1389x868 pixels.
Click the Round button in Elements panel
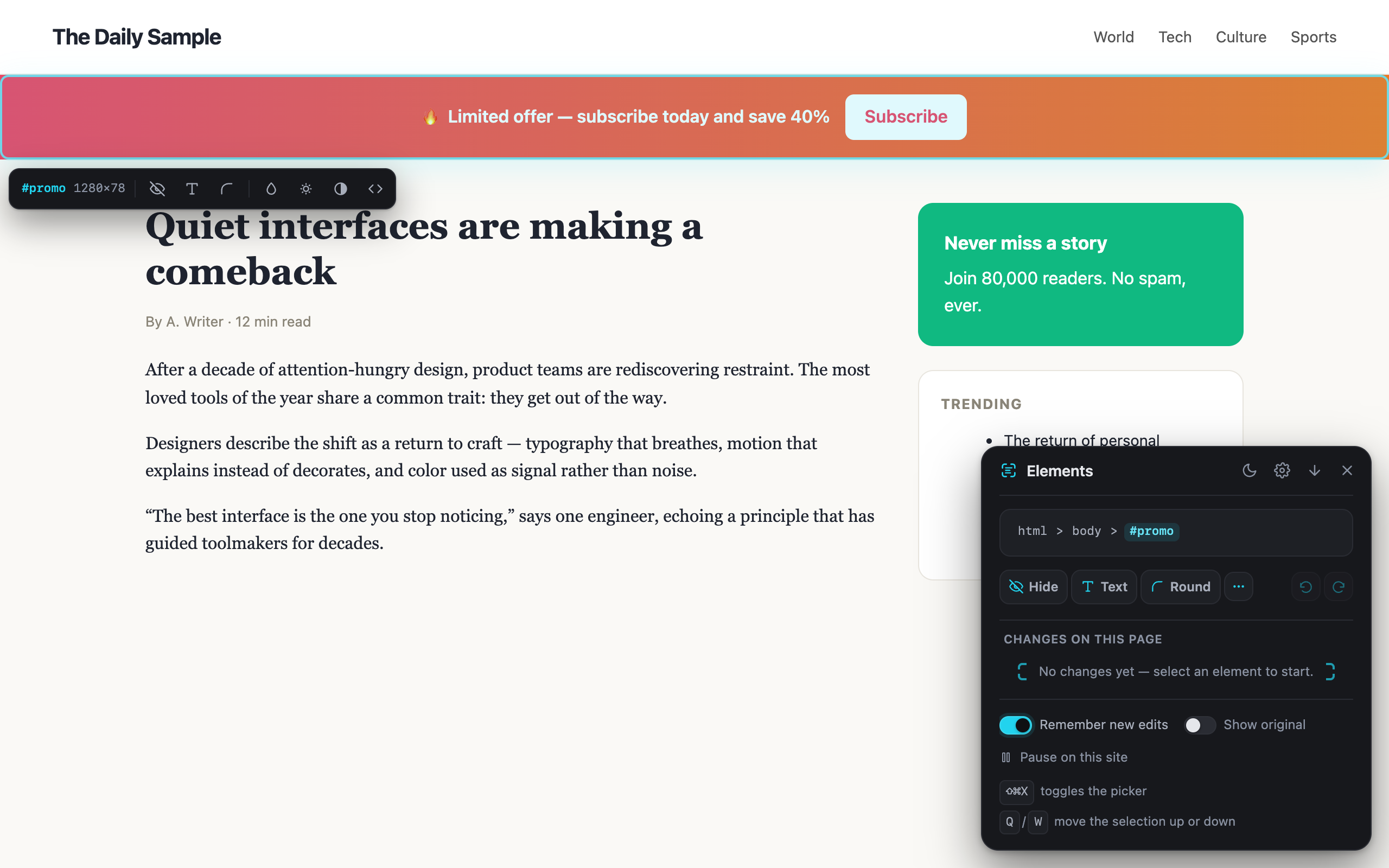(x=1180, y=586)
